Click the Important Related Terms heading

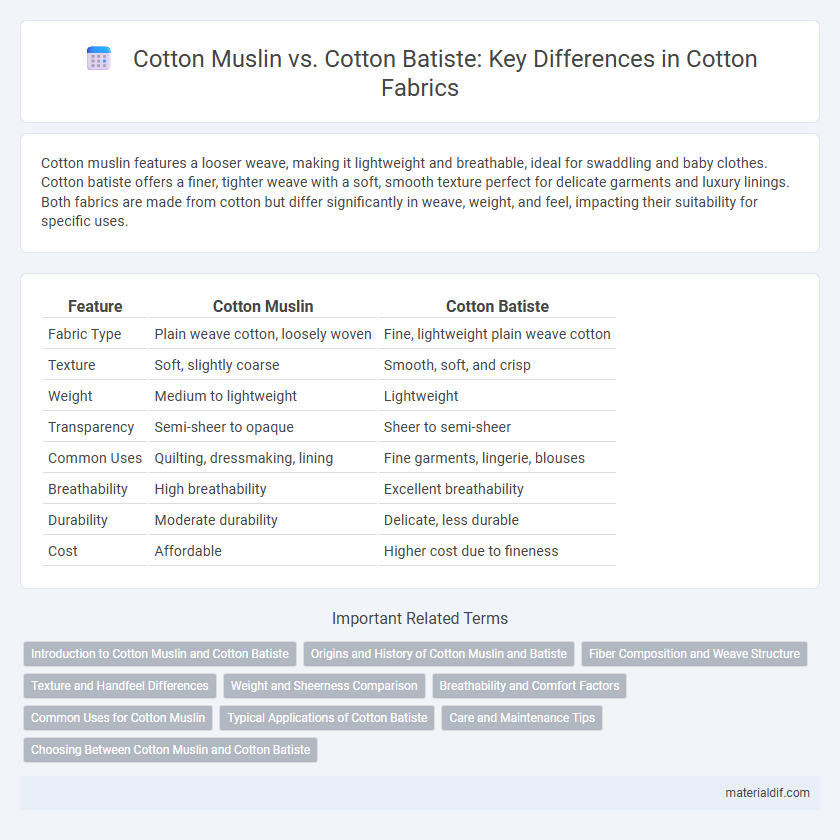tap(420, 618)
